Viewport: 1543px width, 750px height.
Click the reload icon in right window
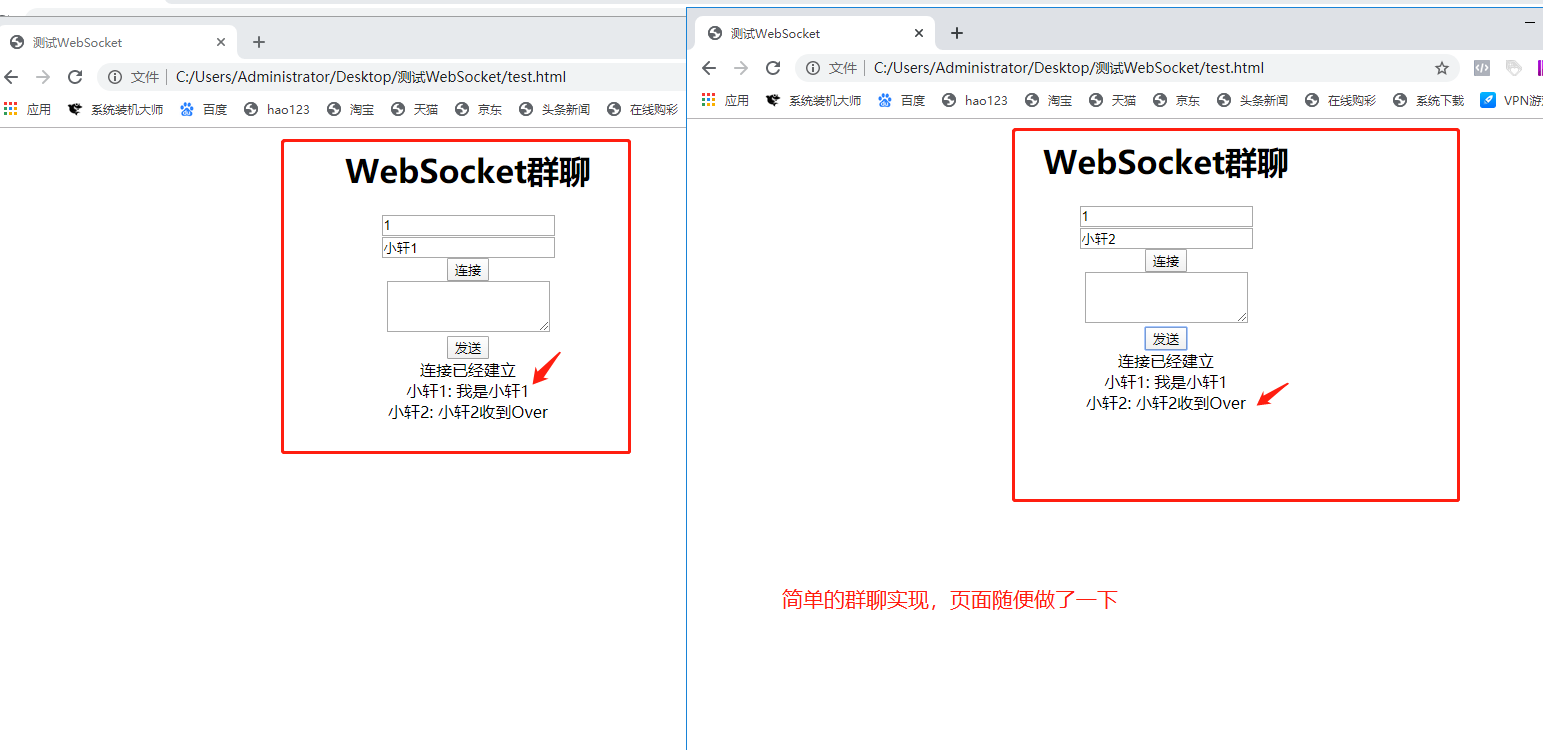pos(773,68)
